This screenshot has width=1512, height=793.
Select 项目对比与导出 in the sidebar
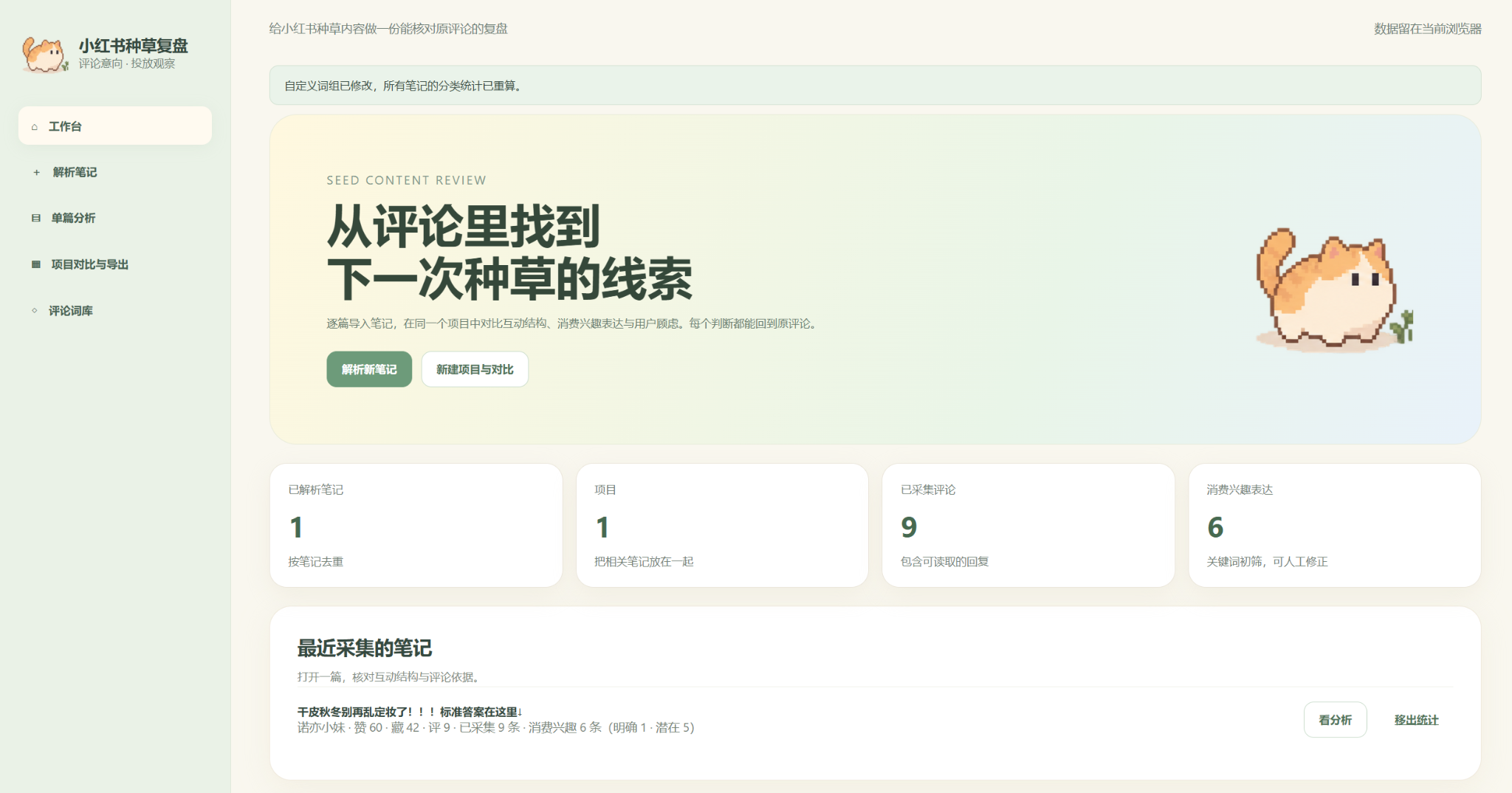tap(115, 264)
